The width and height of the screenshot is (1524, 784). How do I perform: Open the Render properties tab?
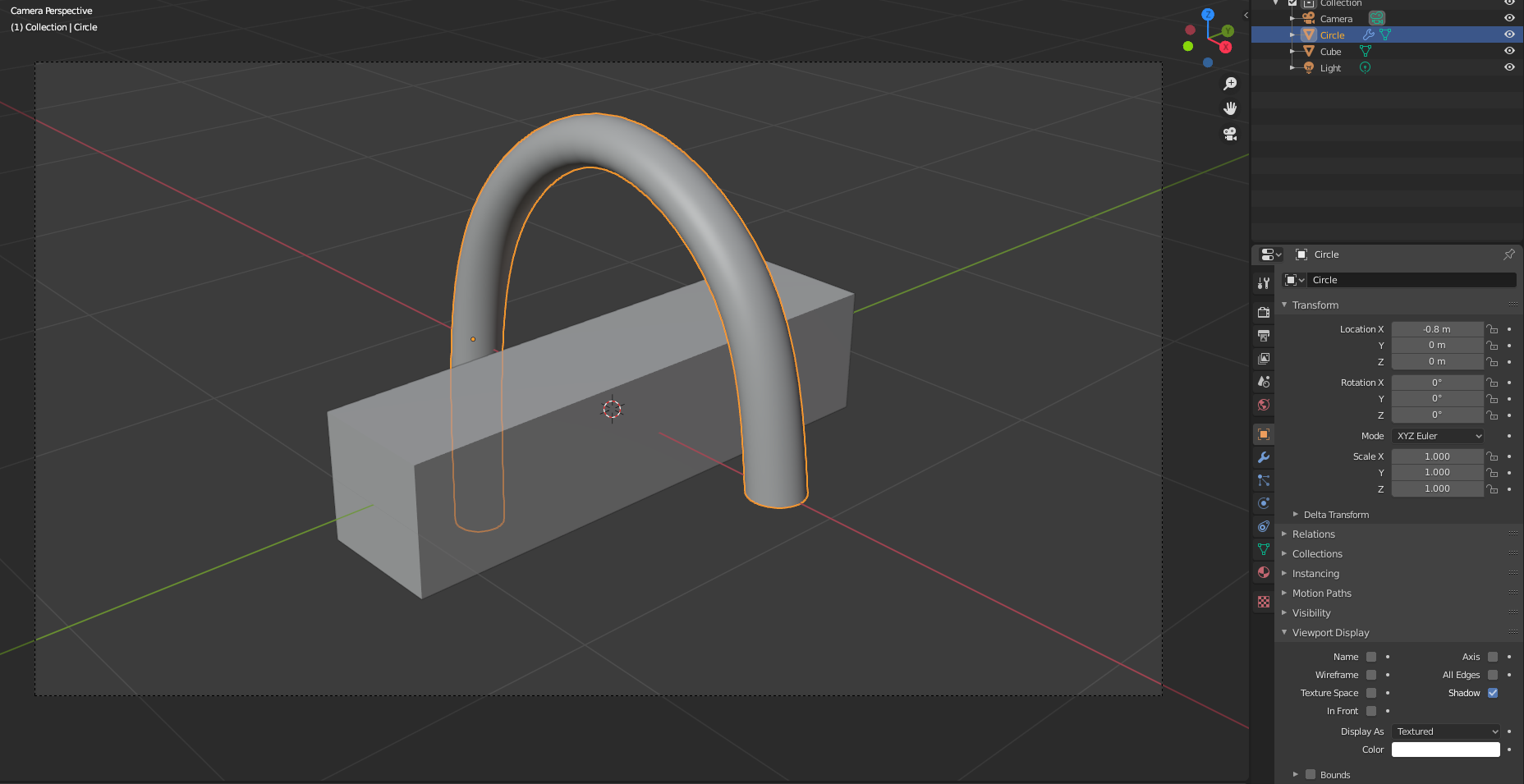point(1264,313)
